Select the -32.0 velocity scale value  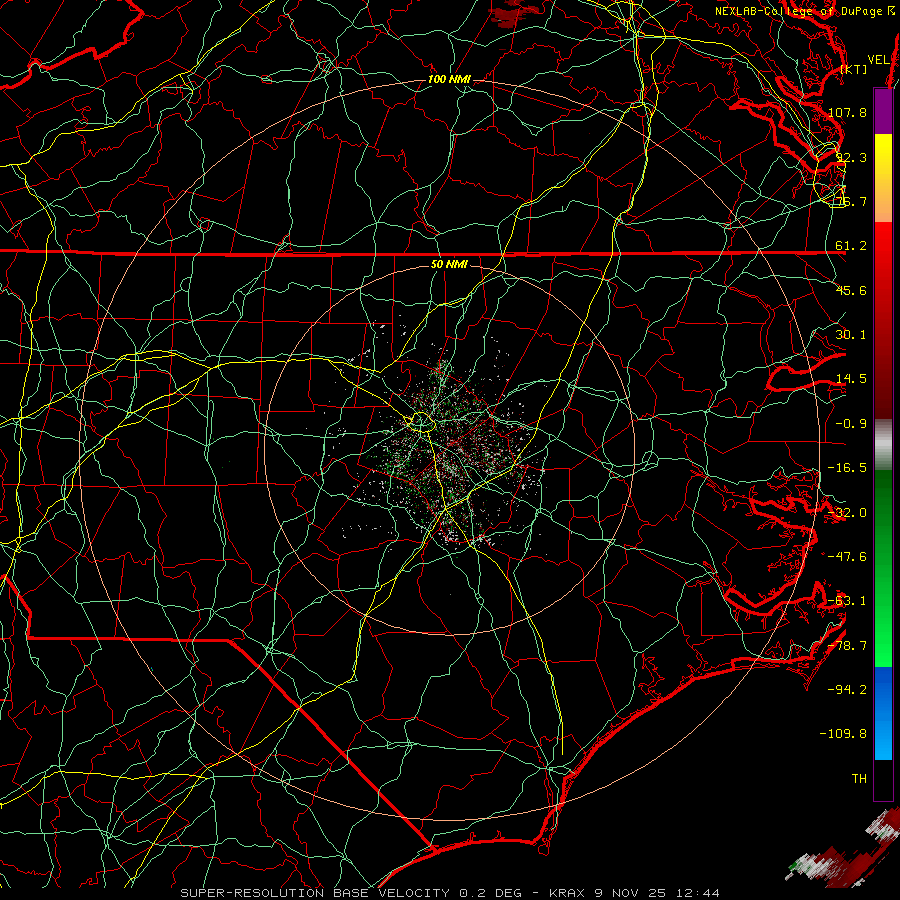click(847, 513)
